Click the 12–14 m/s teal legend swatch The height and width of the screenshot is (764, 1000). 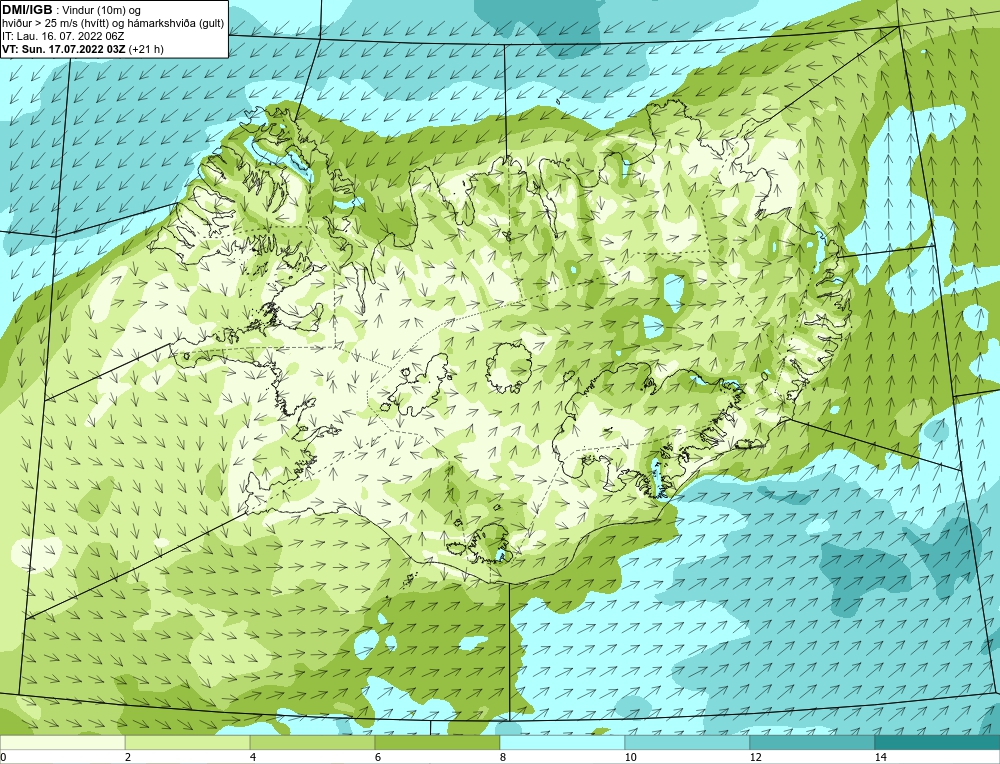pyautogui.click(x=812, y=743)
